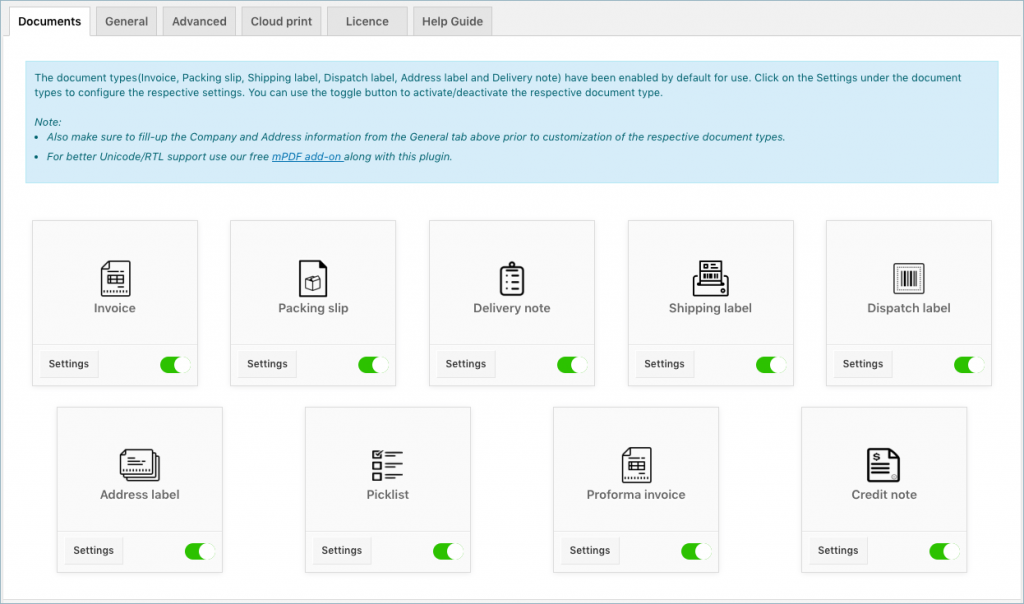This screenshot has height=604, width=1024.
Task: Click the Delivery note clipboard icon
Action: tap(512, 279)
